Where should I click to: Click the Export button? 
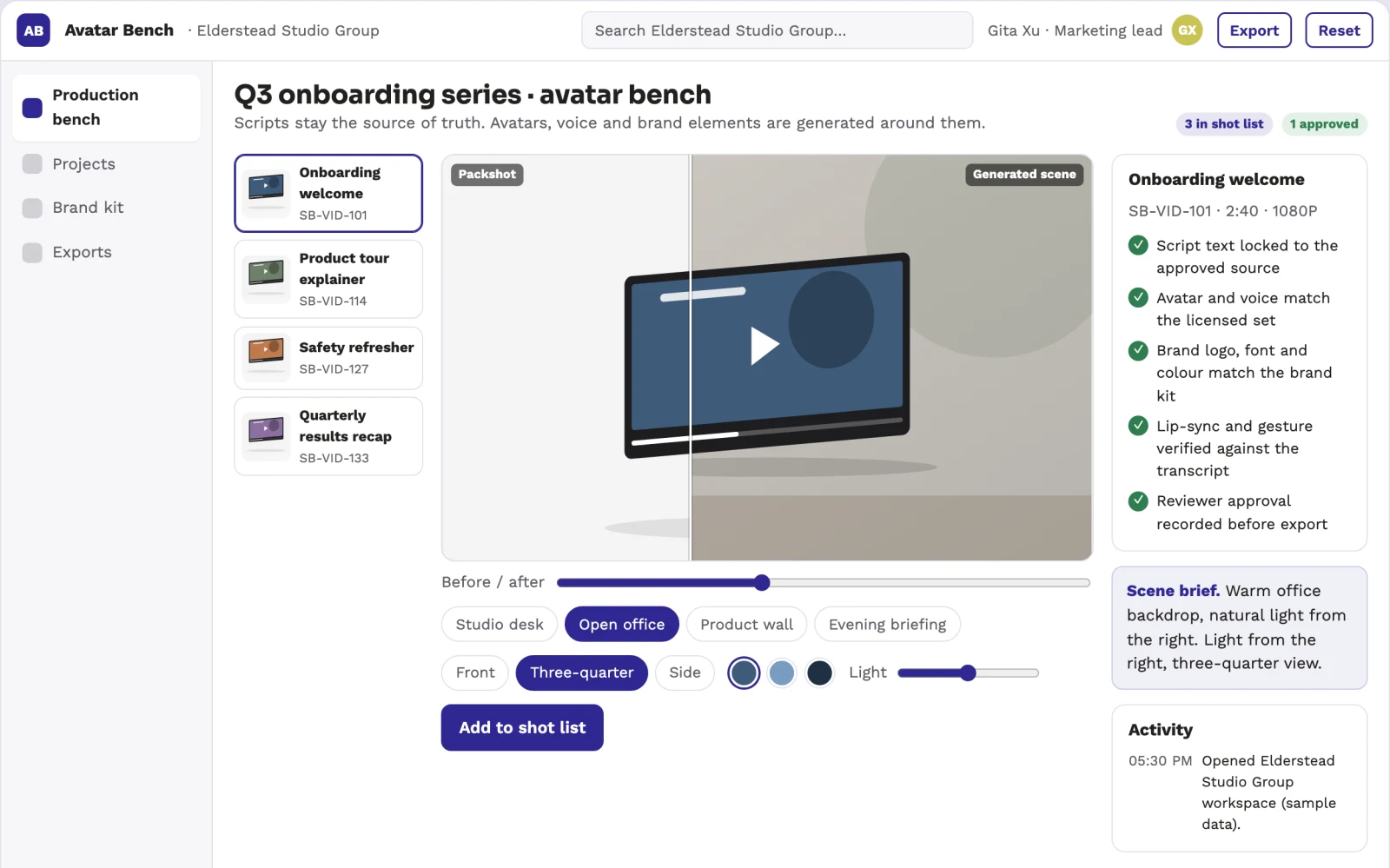(1254, 30)
